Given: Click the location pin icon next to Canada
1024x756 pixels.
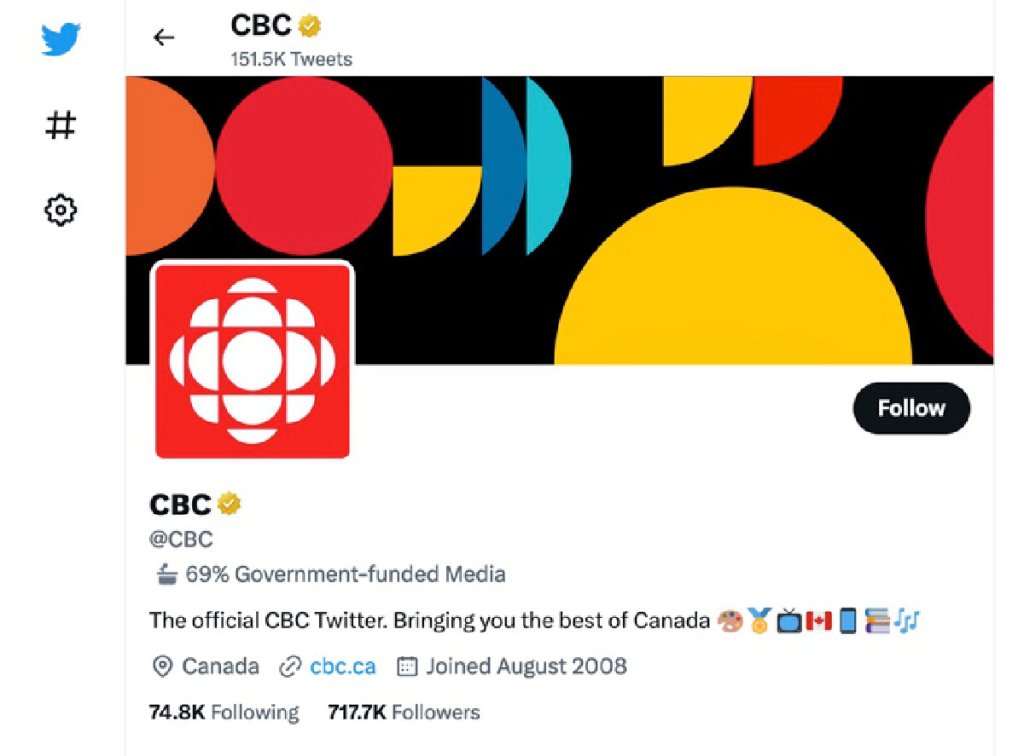Looking at the screenshot, I should [x=161, y=666].
